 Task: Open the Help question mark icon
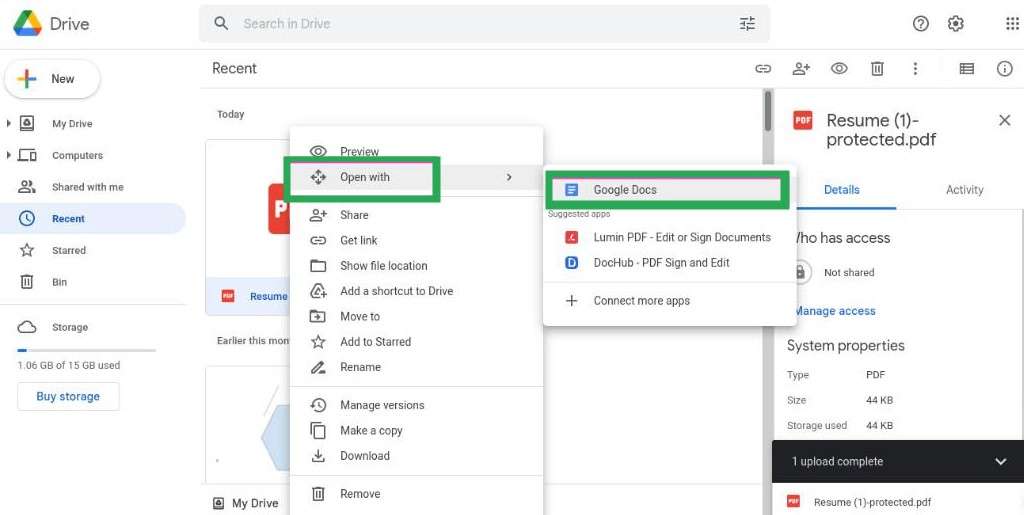(x=920, y=24)
